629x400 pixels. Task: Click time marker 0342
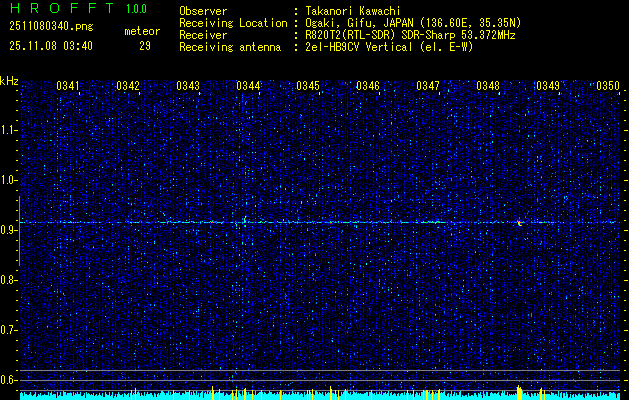[x=128, y=86]
